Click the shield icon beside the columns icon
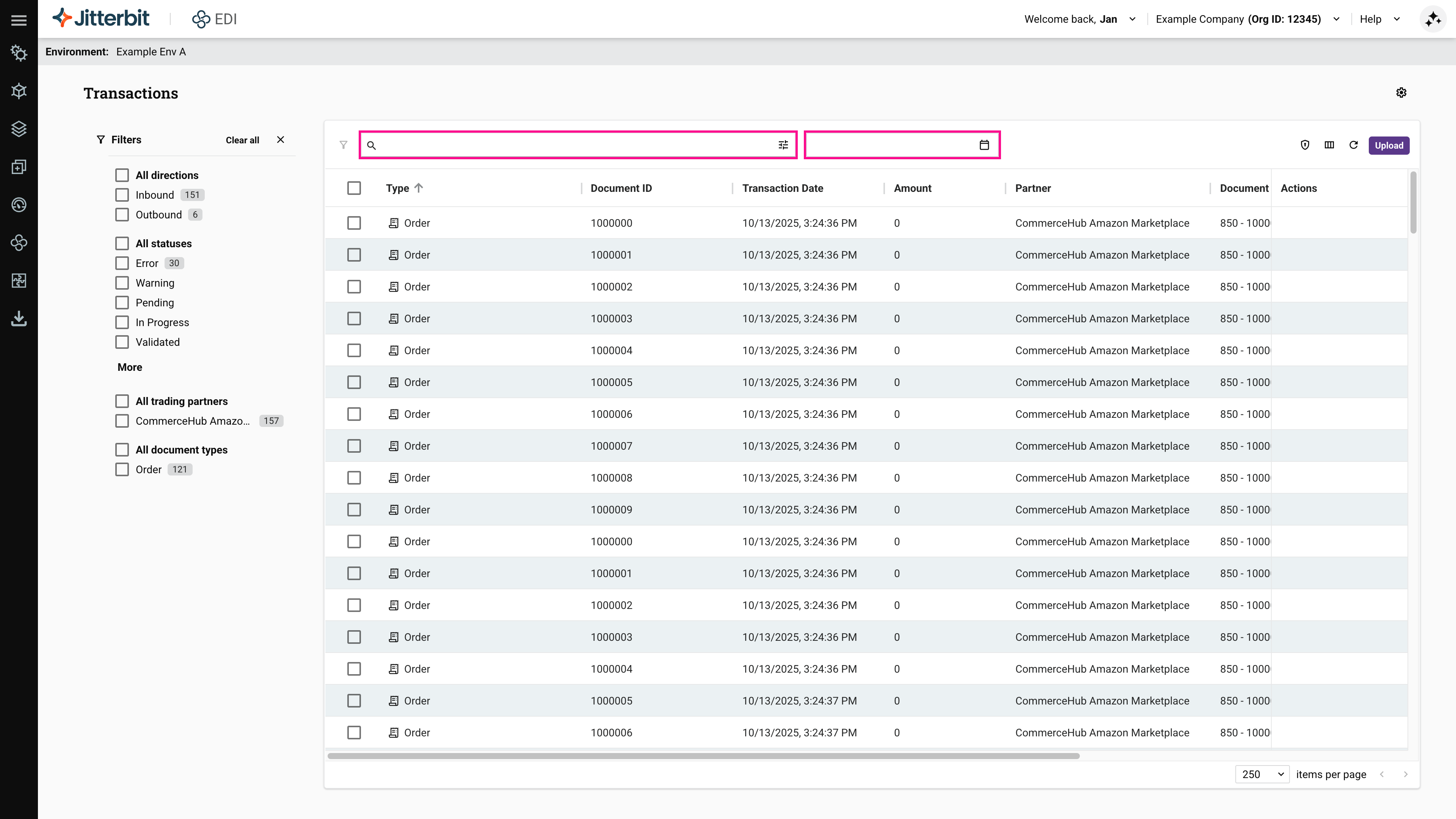This screenshot has height=819, width=1456. point(1304,145)
